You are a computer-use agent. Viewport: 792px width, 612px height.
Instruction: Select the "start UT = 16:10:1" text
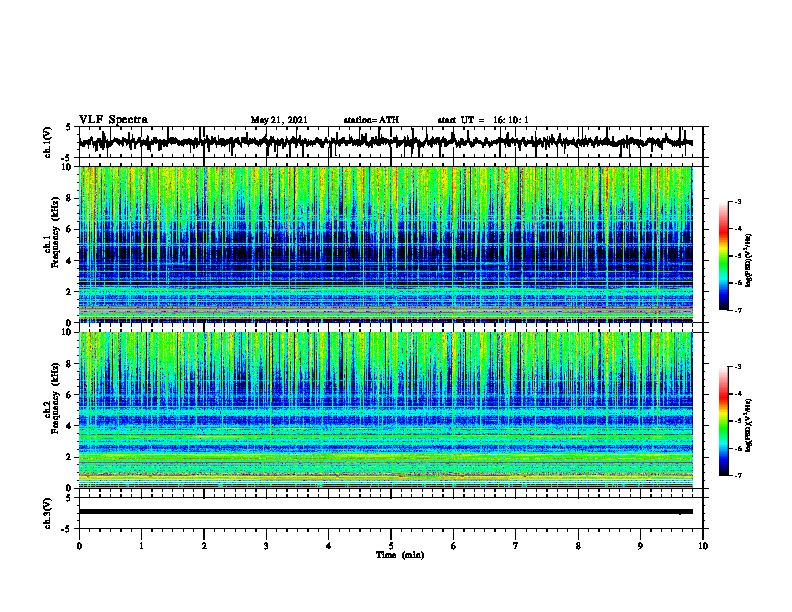coord(483,120)
